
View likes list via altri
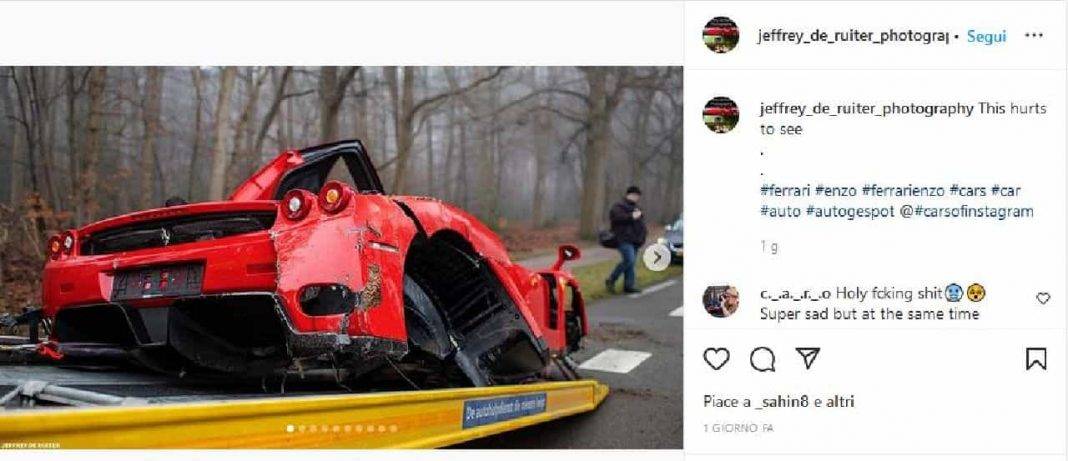(839, 402)
